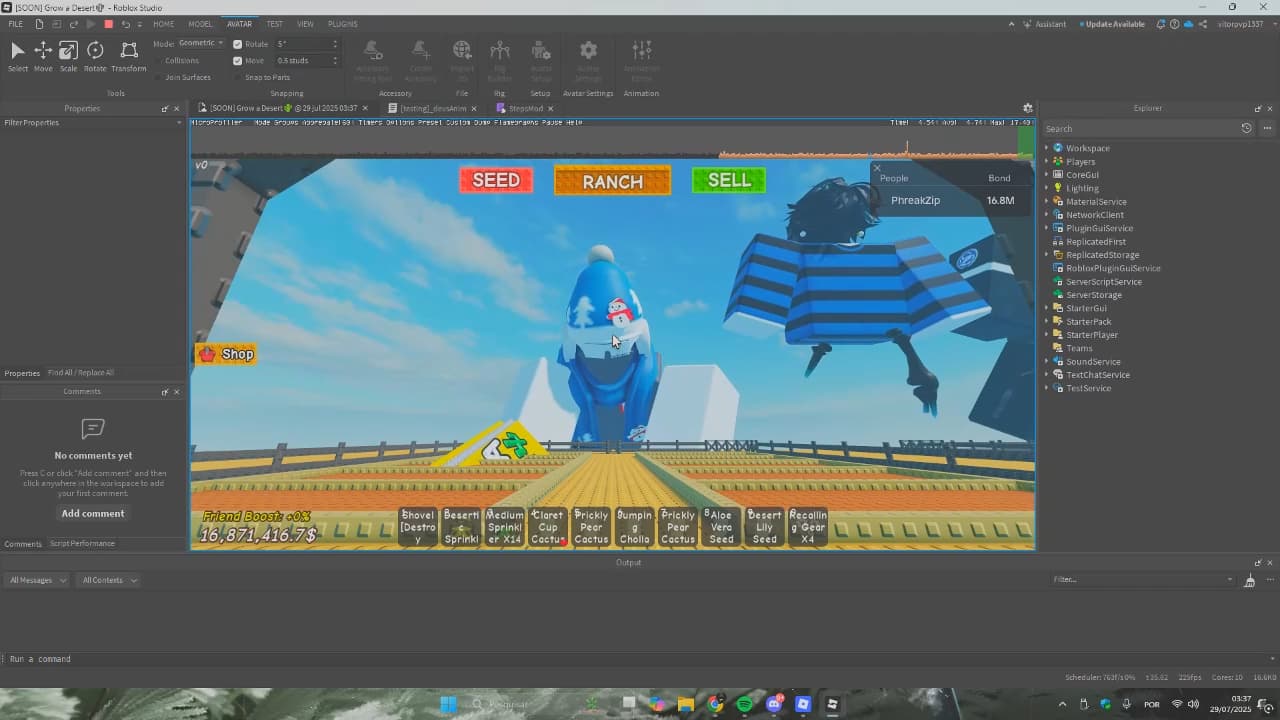Viewport: 1280px width, 720px height.
Task: Open Spotify from the taskbar
Action: click(x=744, y=704)
